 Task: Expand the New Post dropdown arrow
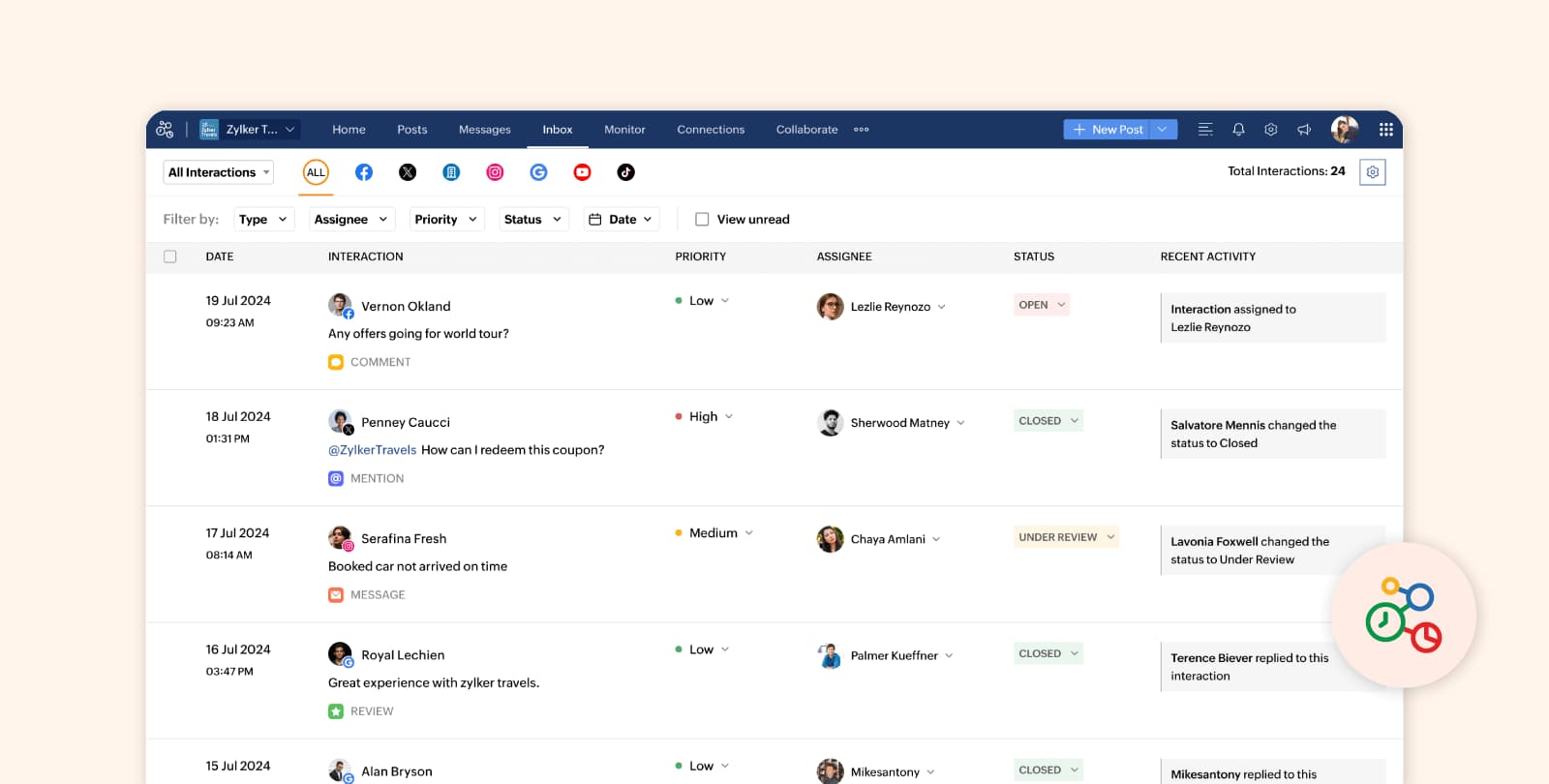click(1163, 129)
